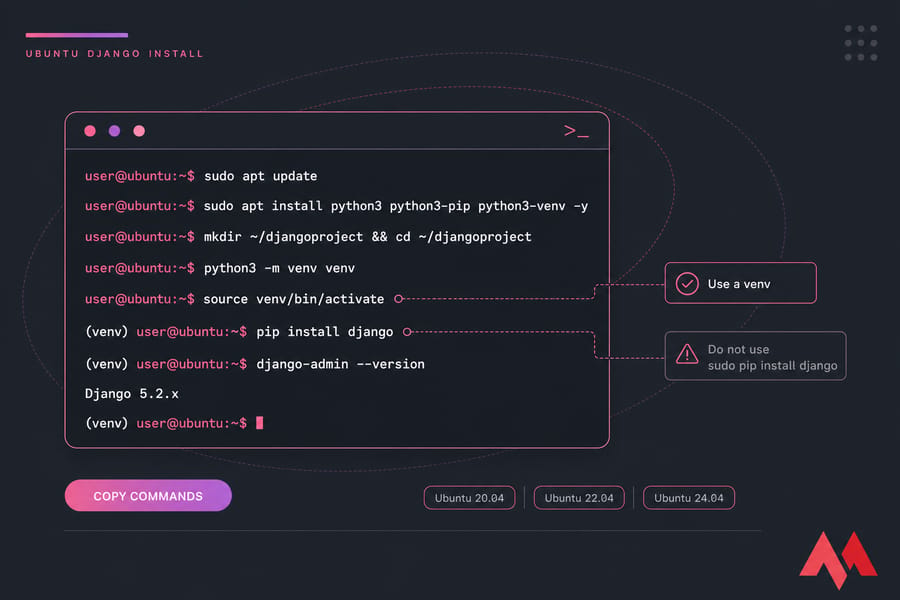Click the pink third dot in terminal title bar

tap(139, 131)
